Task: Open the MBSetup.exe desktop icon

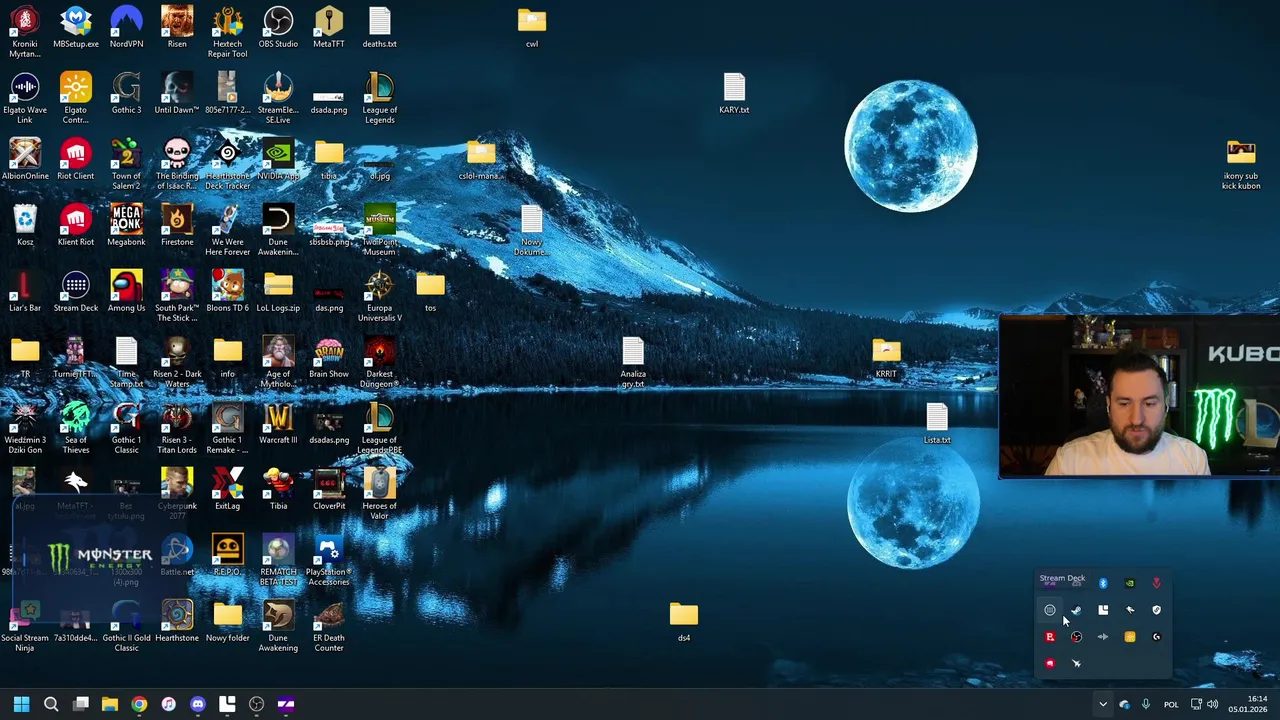Action: coord(76,27)
